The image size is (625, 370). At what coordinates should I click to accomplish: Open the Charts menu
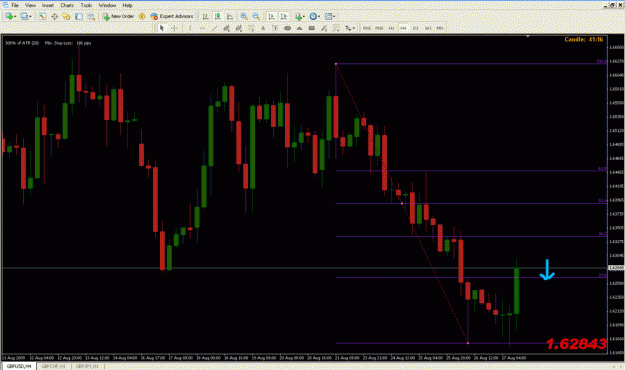(x=67, y=5)
